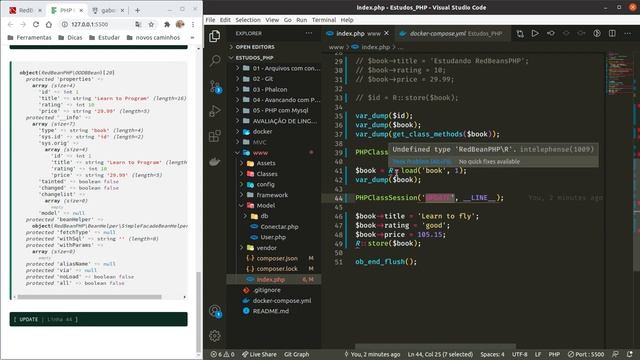The height and width of the screenshot is (360, 640).
Task: Reload the browser page
Action: (36, 24)
